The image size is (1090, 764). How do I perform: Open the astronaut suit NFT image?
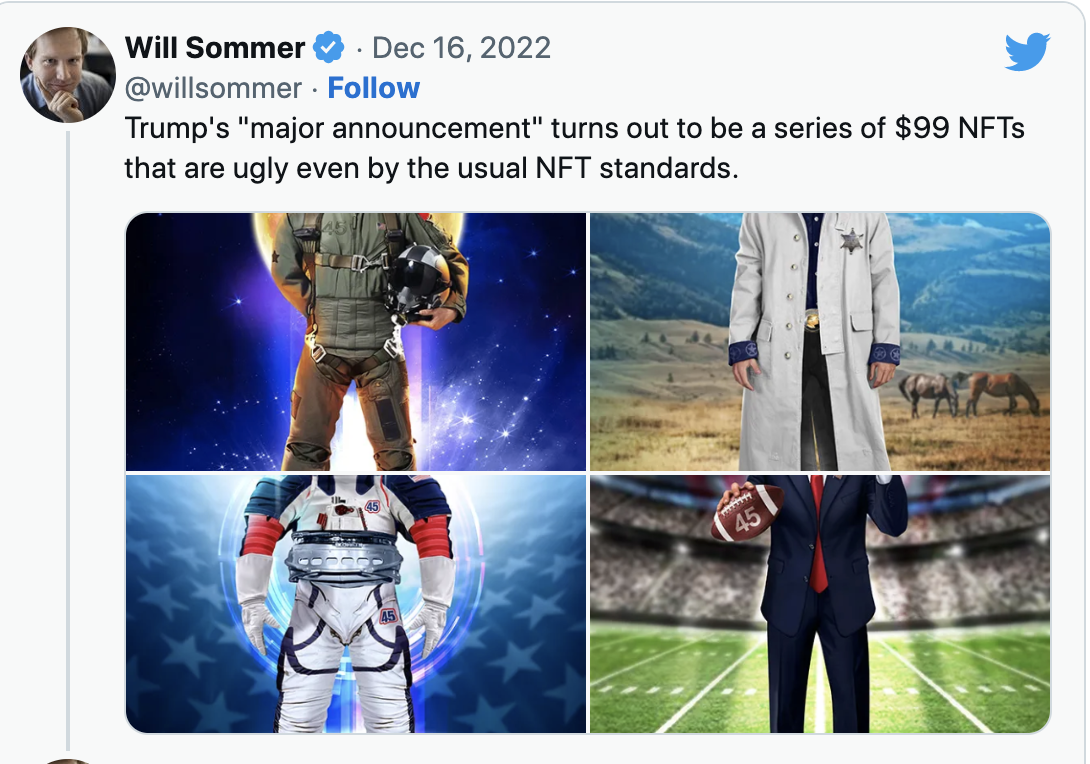356,604
